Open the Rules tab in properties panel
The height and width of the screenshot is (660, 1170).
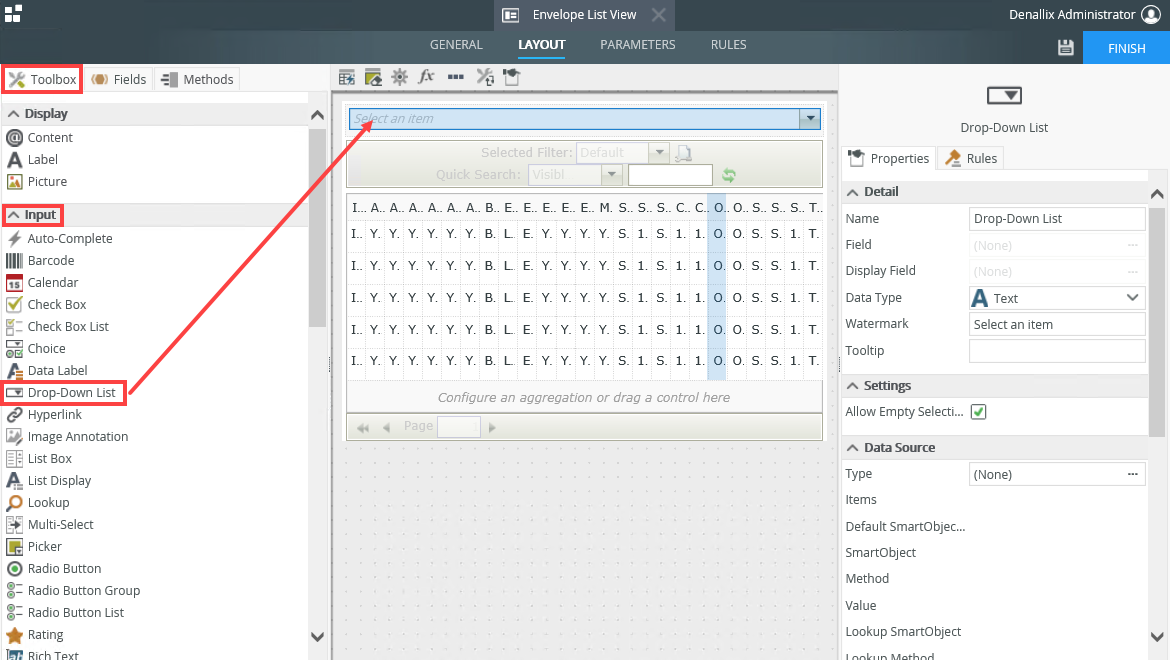pyautogui.click(x=972, y=158)
